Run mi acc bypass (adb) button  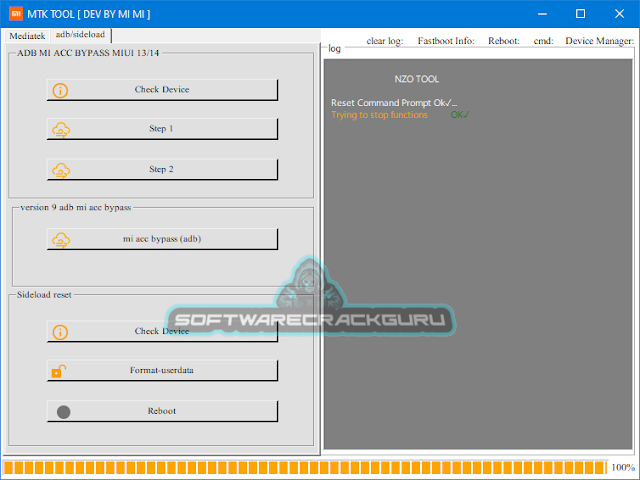pyautogui.click(x=162, y=239)
